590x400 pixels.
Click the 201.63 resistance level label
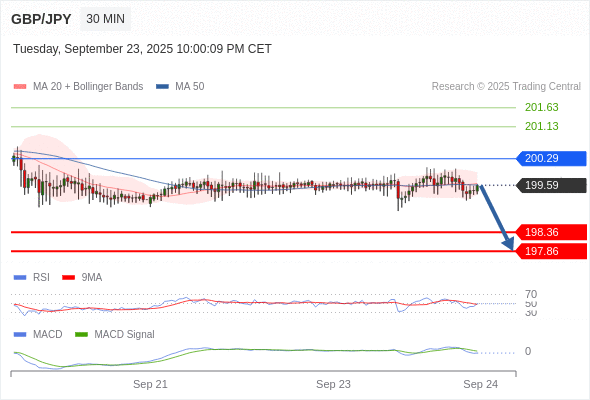tap(542, 108)
